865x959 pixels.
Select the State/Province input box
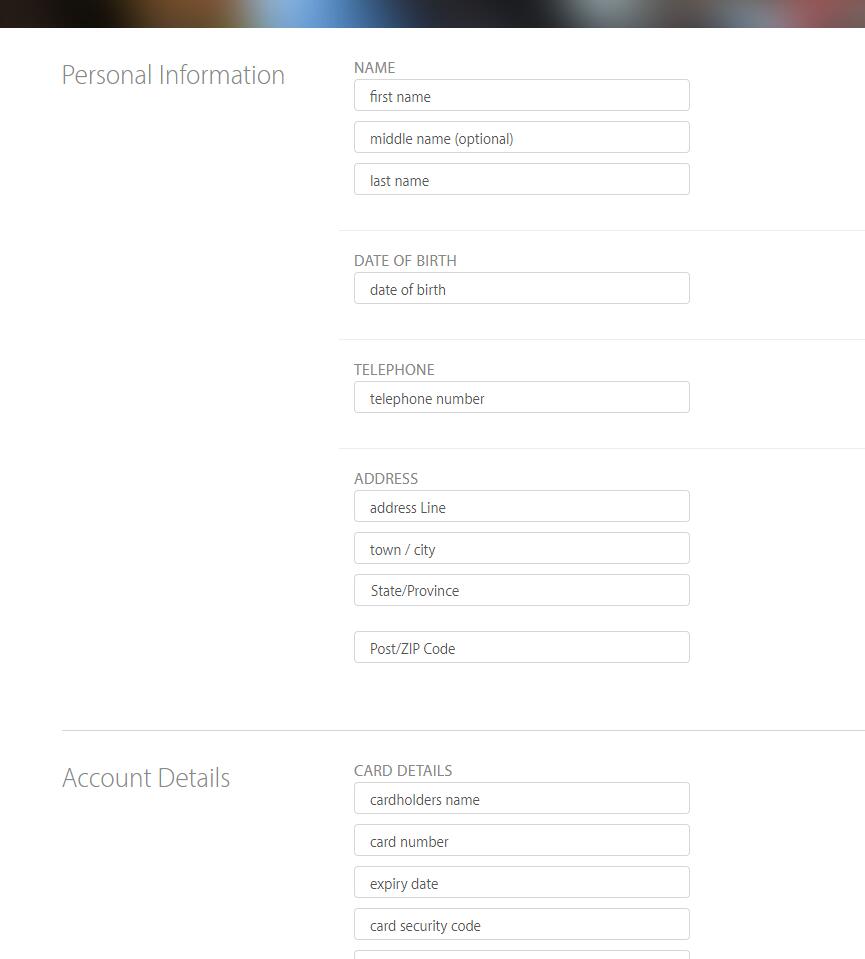[x=521, y=590]
